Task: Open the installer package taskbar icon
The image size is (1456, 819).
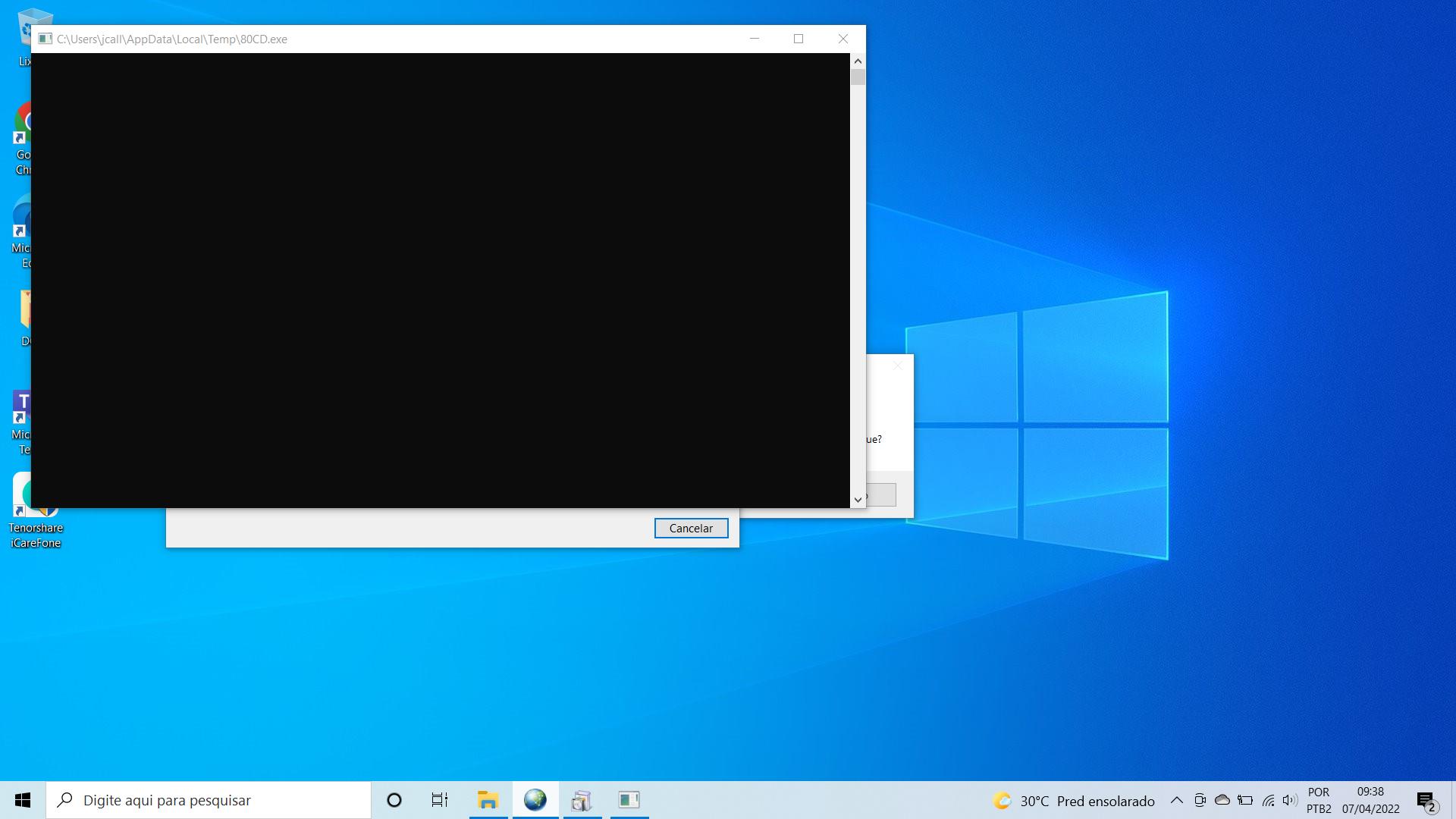Action: click(582, 800)
